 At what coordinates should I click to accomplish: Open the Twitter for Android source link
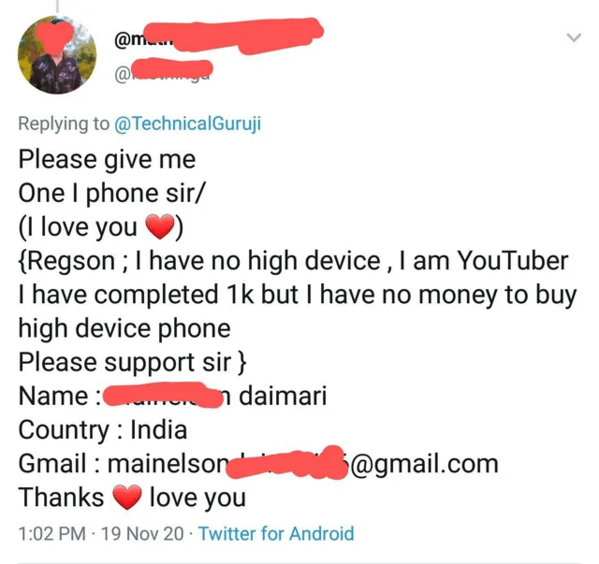coord(277,533)
